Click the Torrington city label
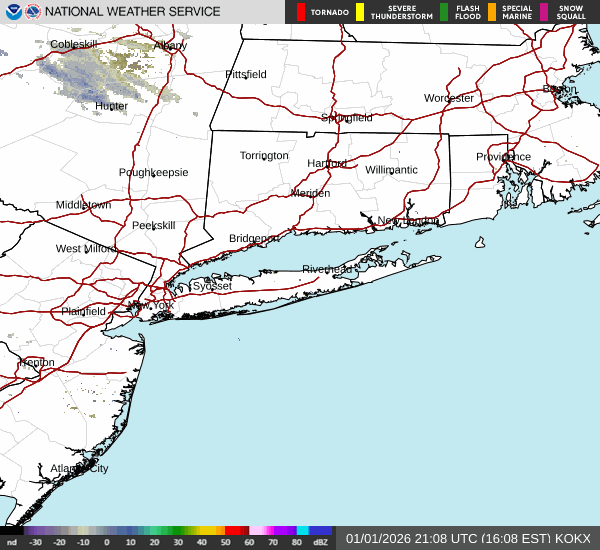The width and height of the screenshot is (600, 550). click(x=264, y=155)
